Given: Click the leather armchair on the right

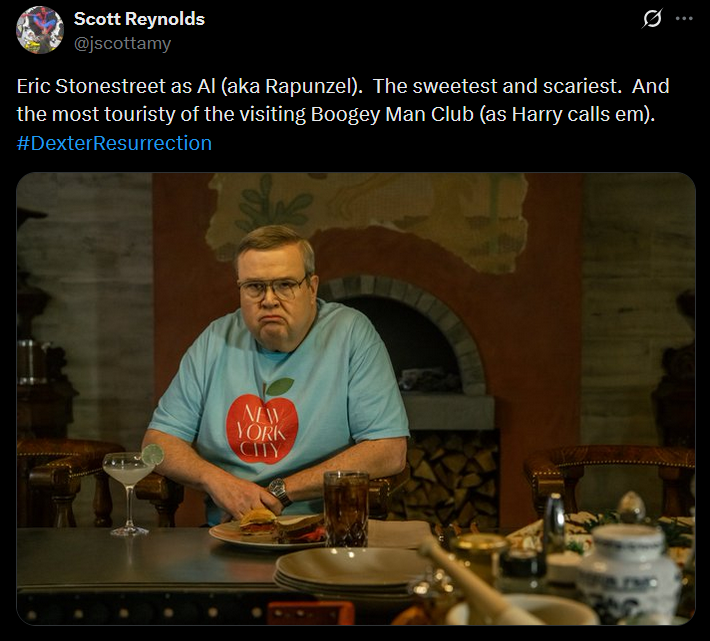Looking at the screenshot, I should [x=609, y=480].
